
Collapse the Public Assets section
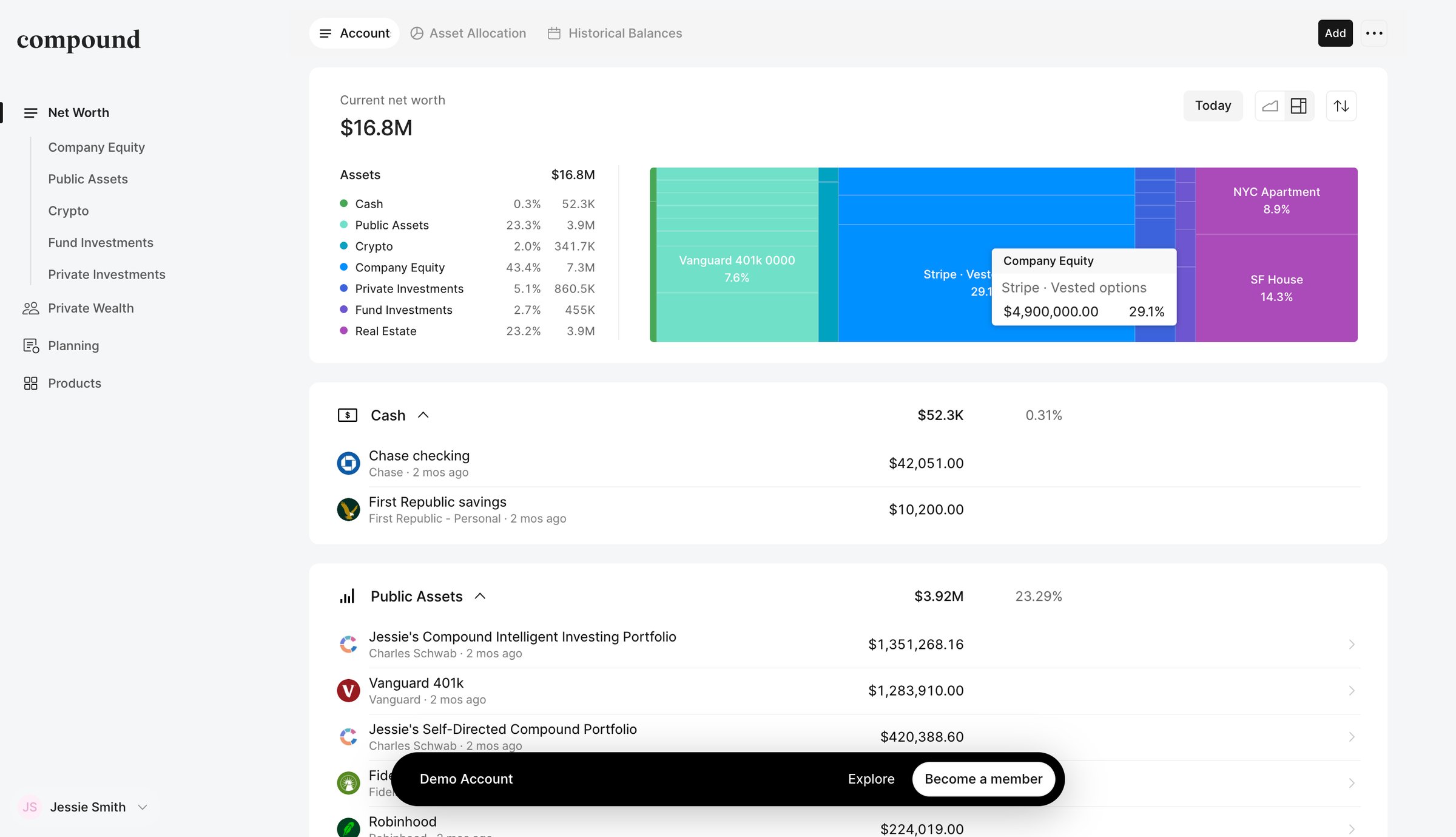click(480, 597)
